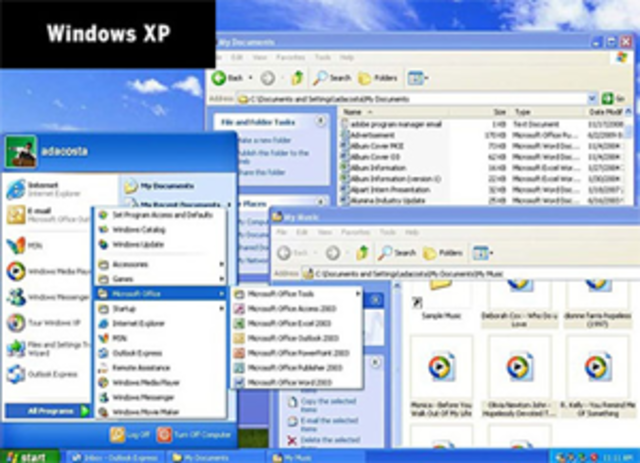Click Search in My Documents window toolbar
640x463 pixels.
332,78
